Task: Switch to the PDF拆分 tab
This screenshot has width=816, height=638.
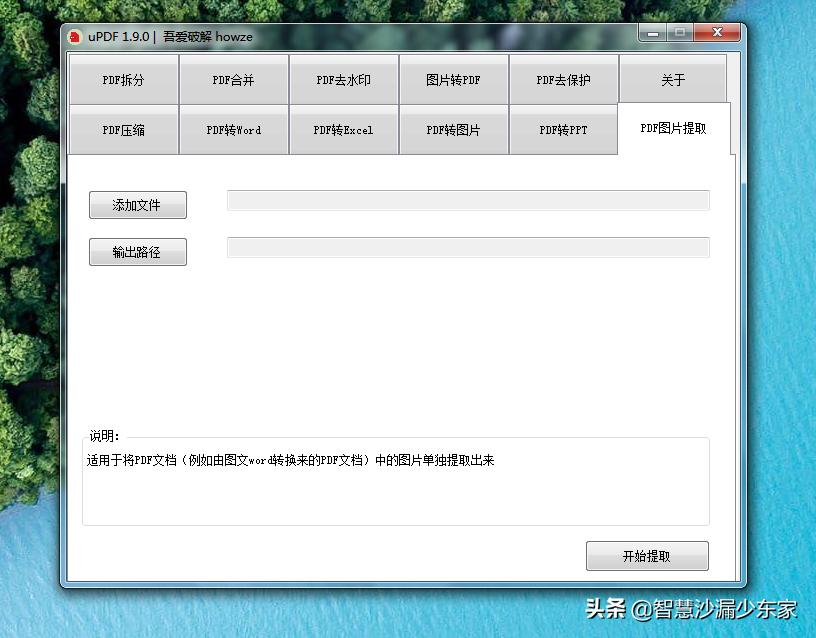Action: click(x=123, y=80)
